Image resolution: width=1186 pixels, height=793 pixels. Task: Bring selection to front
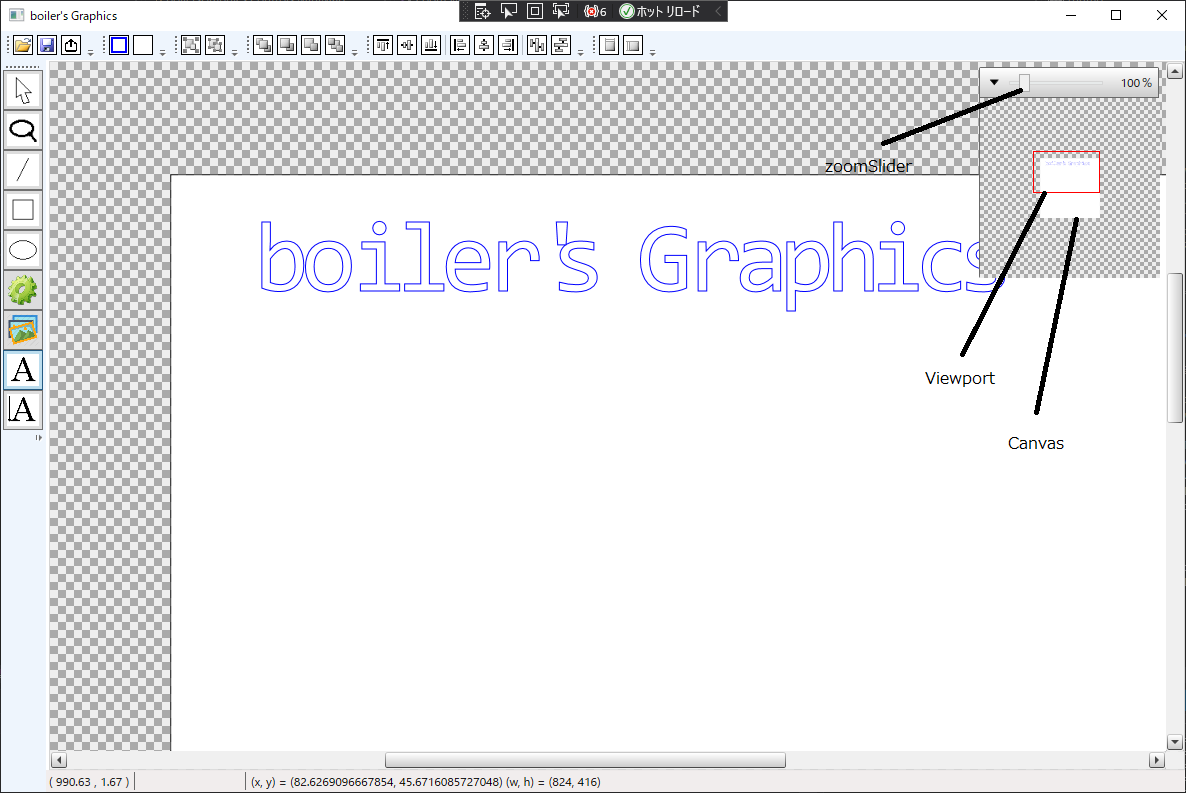coord(262,45)
